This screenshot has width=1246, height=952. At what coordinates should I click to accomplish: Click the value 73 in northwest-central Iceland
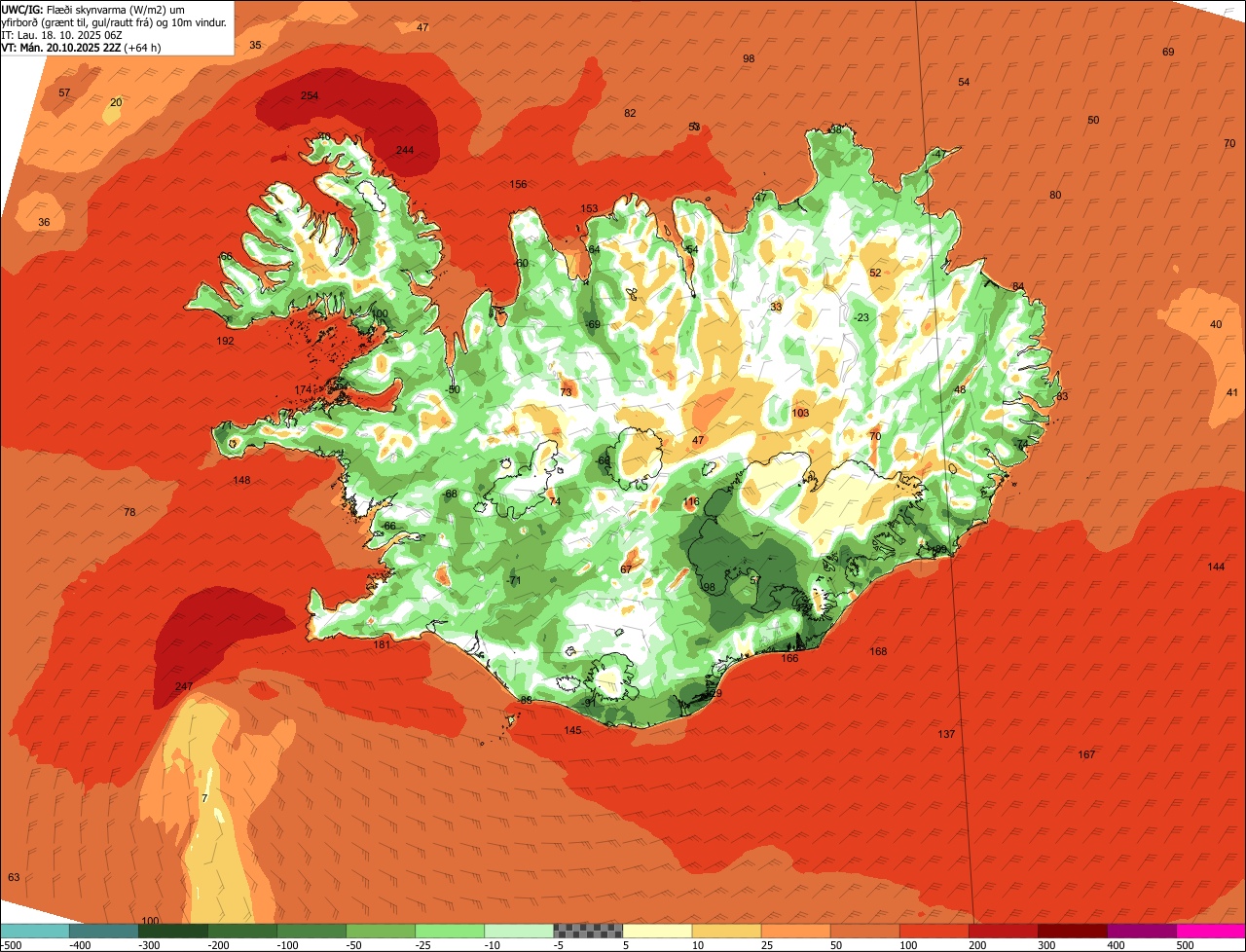coord(567,392)
